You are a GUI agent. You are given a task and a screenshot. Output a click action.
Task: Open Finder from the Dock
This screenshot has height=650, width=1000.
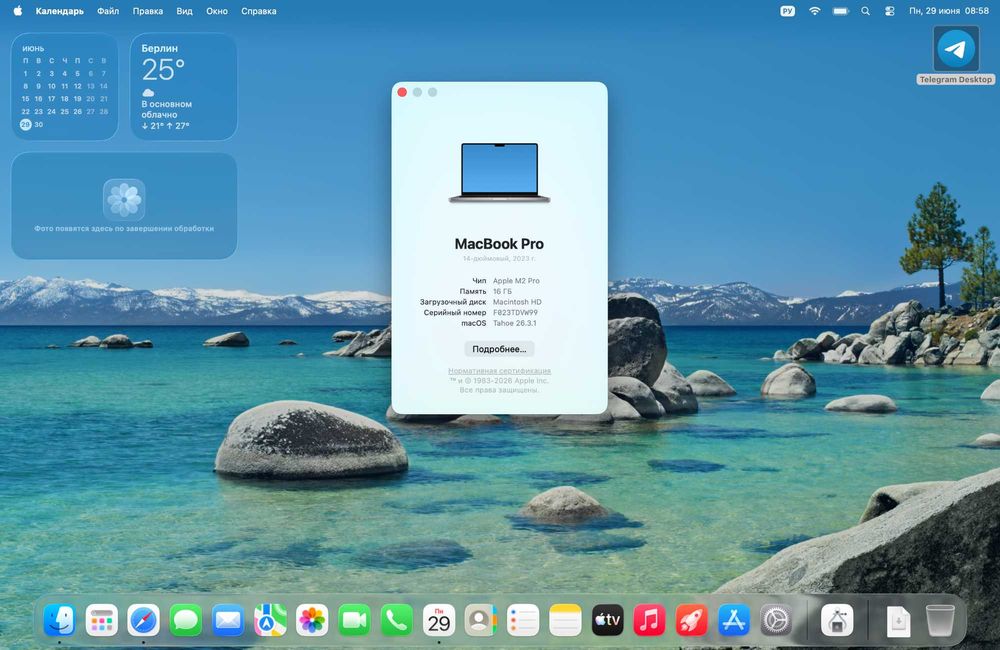pos(59,619)
